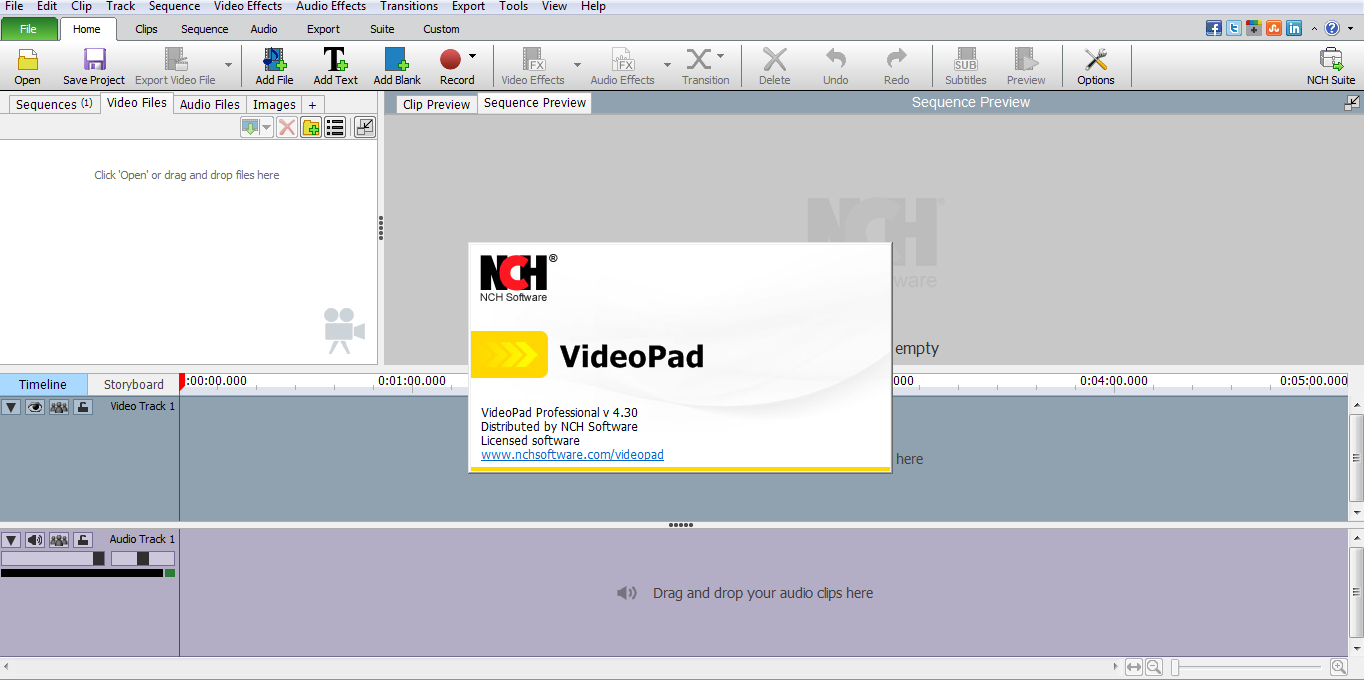Click the Clip Preview tab
The height and width of the screenshot is (681, 1366).
tap(436, 104)
